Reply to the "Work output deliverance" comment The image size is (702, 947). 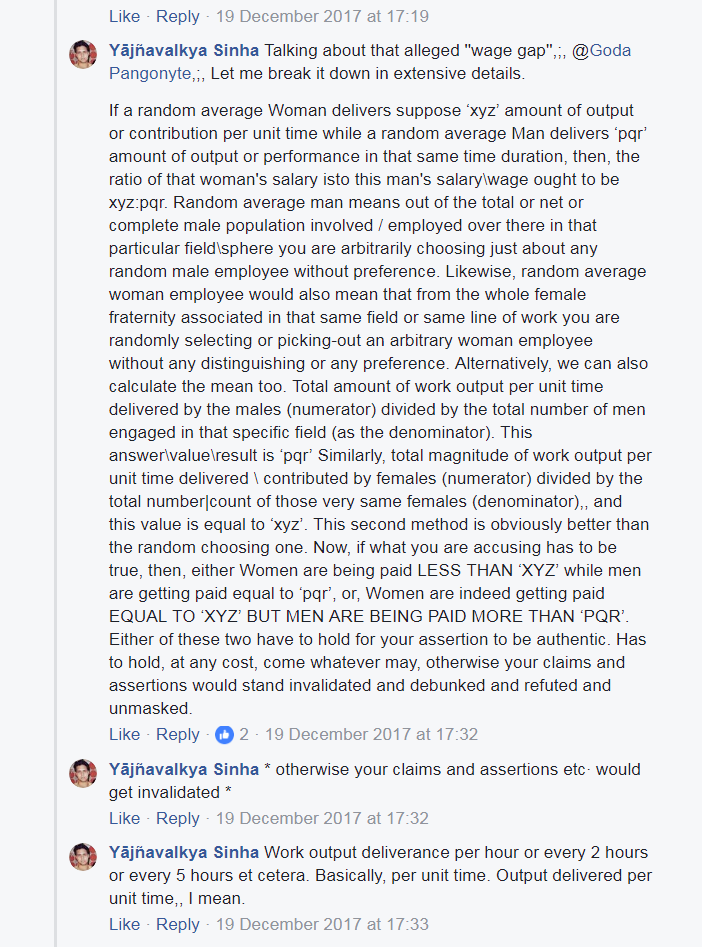point(178,924)
